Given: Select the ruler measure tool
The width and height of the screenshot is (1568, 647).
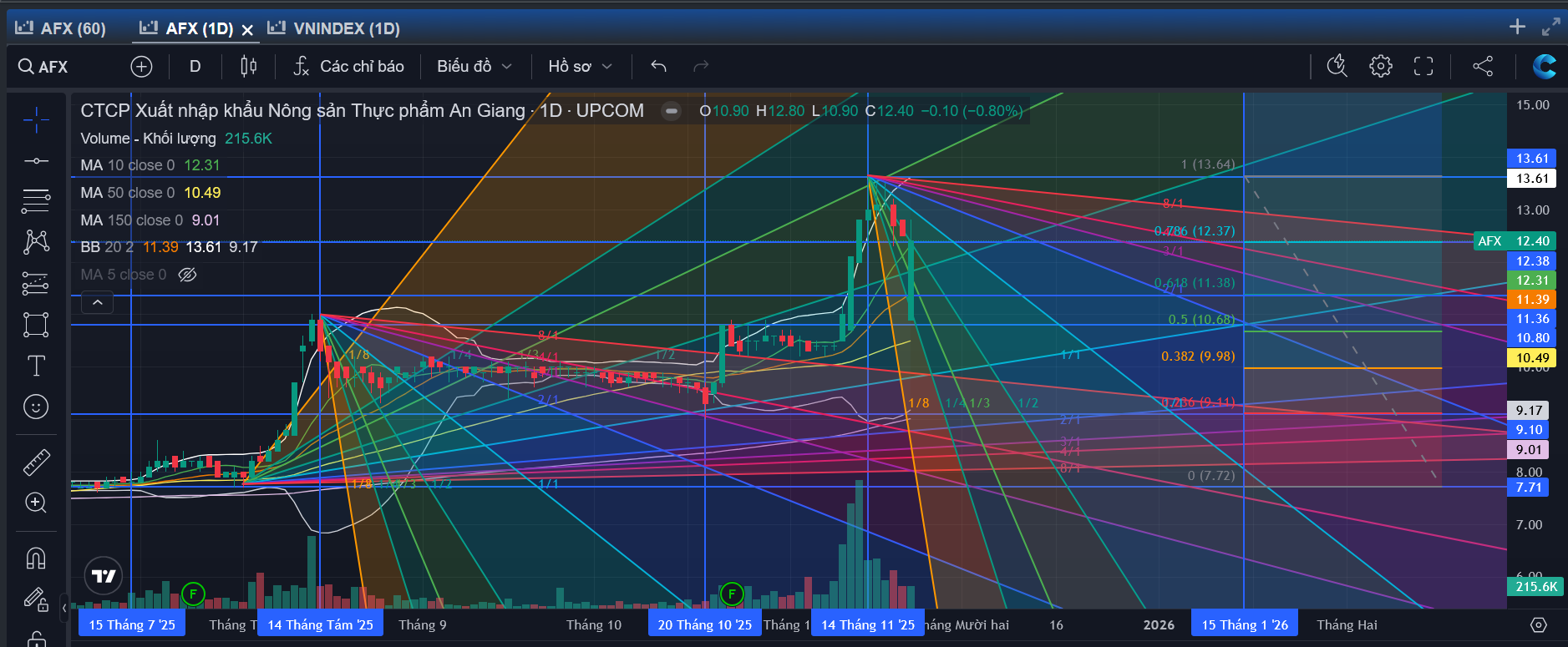Looking at the screenshot, I should pyautogui.click(x=36, y=462).
